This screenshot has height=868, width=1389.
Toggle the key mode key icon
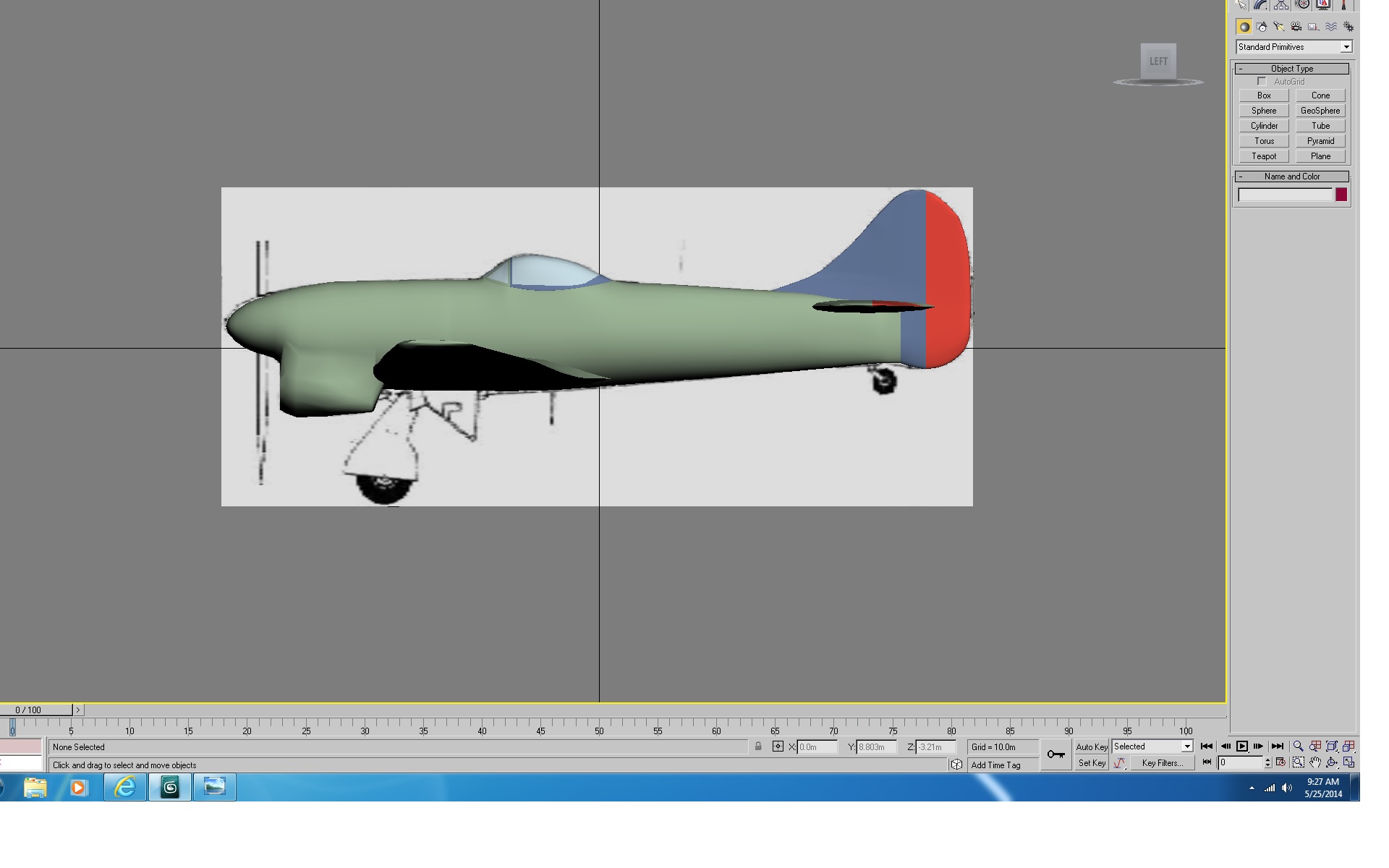click(x=1055, y=754)
